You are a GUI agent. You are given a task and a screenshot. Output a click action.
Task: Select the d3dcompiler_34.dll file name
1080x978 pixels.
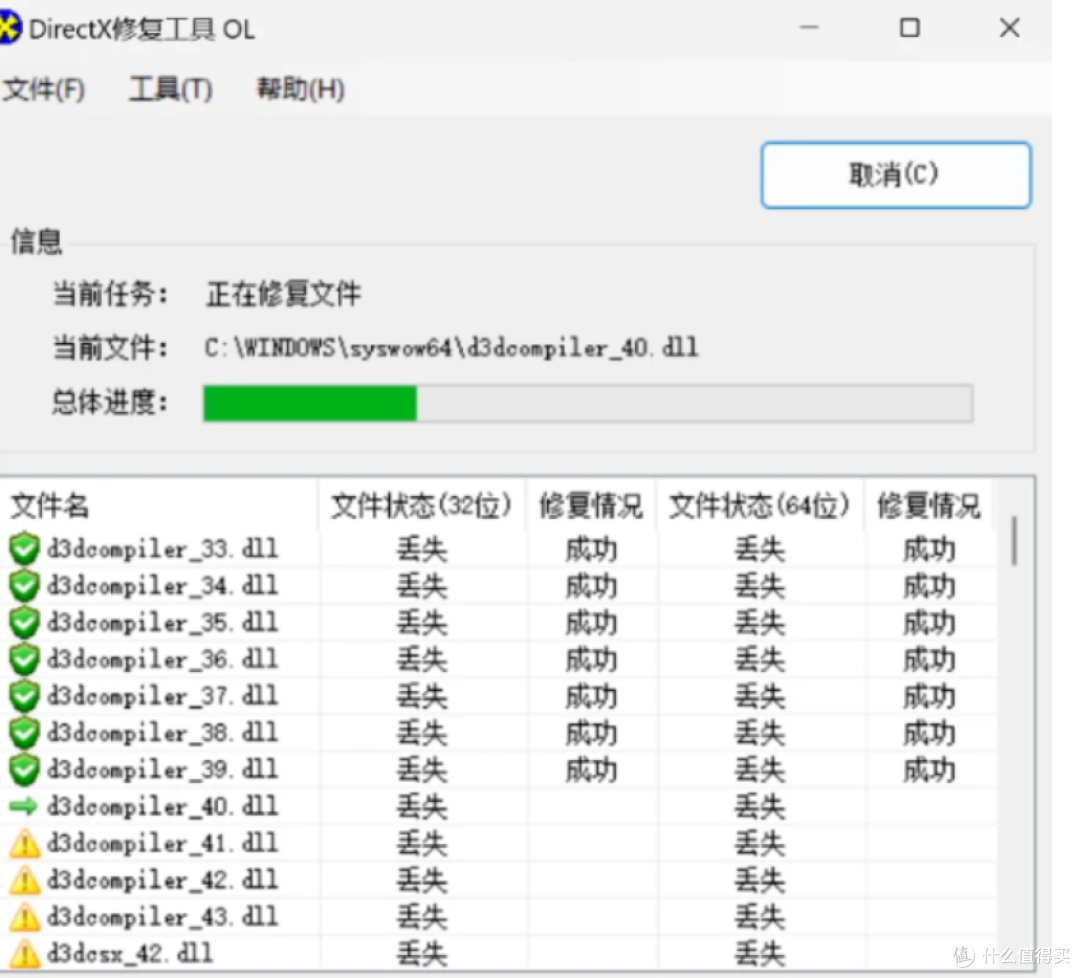pyautogui.click(x=163, y=586)
